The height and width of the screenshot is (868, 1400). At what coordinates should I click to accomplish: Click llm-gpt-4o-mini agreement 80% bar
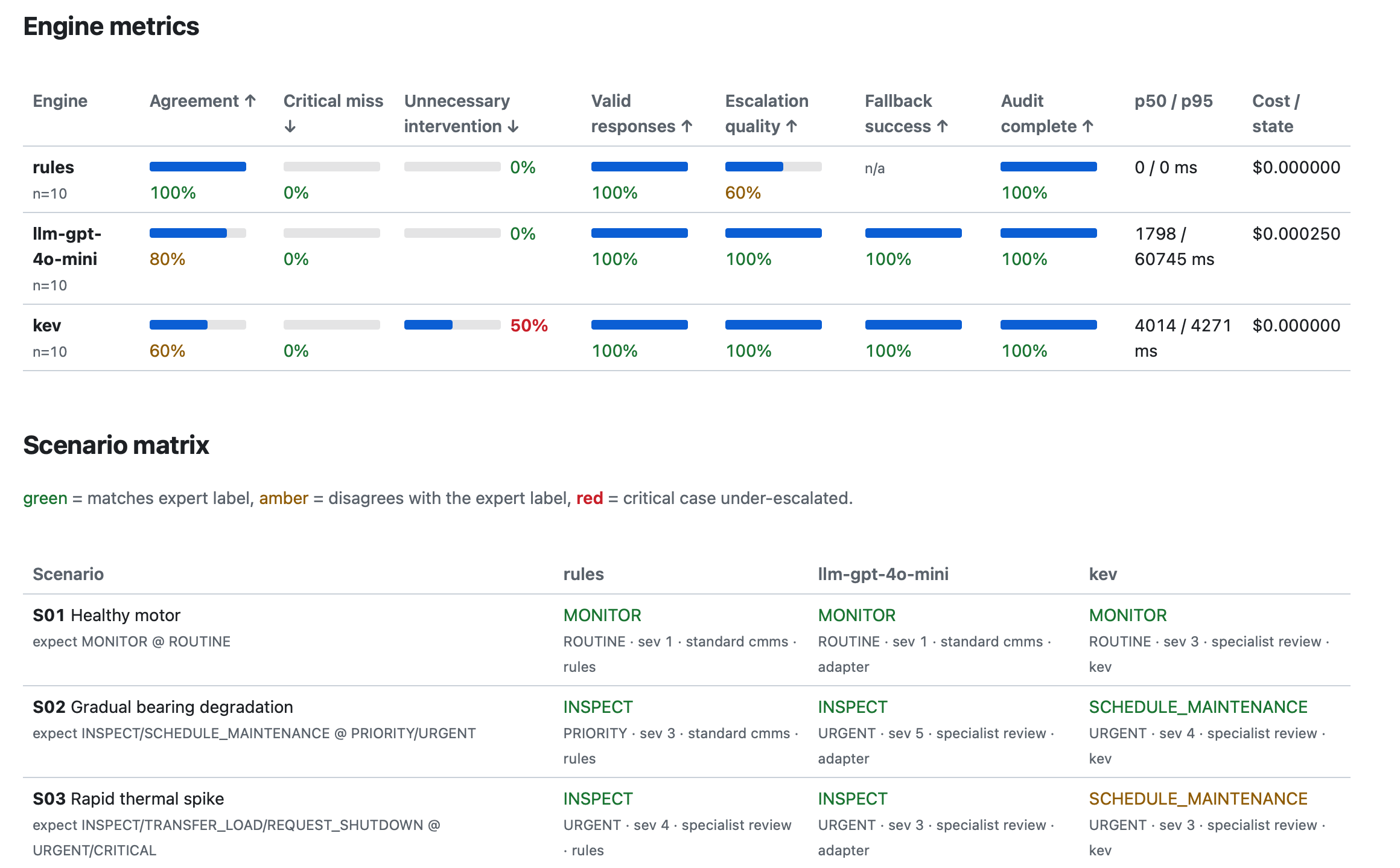pyautogui.click(x=198, y=233)
